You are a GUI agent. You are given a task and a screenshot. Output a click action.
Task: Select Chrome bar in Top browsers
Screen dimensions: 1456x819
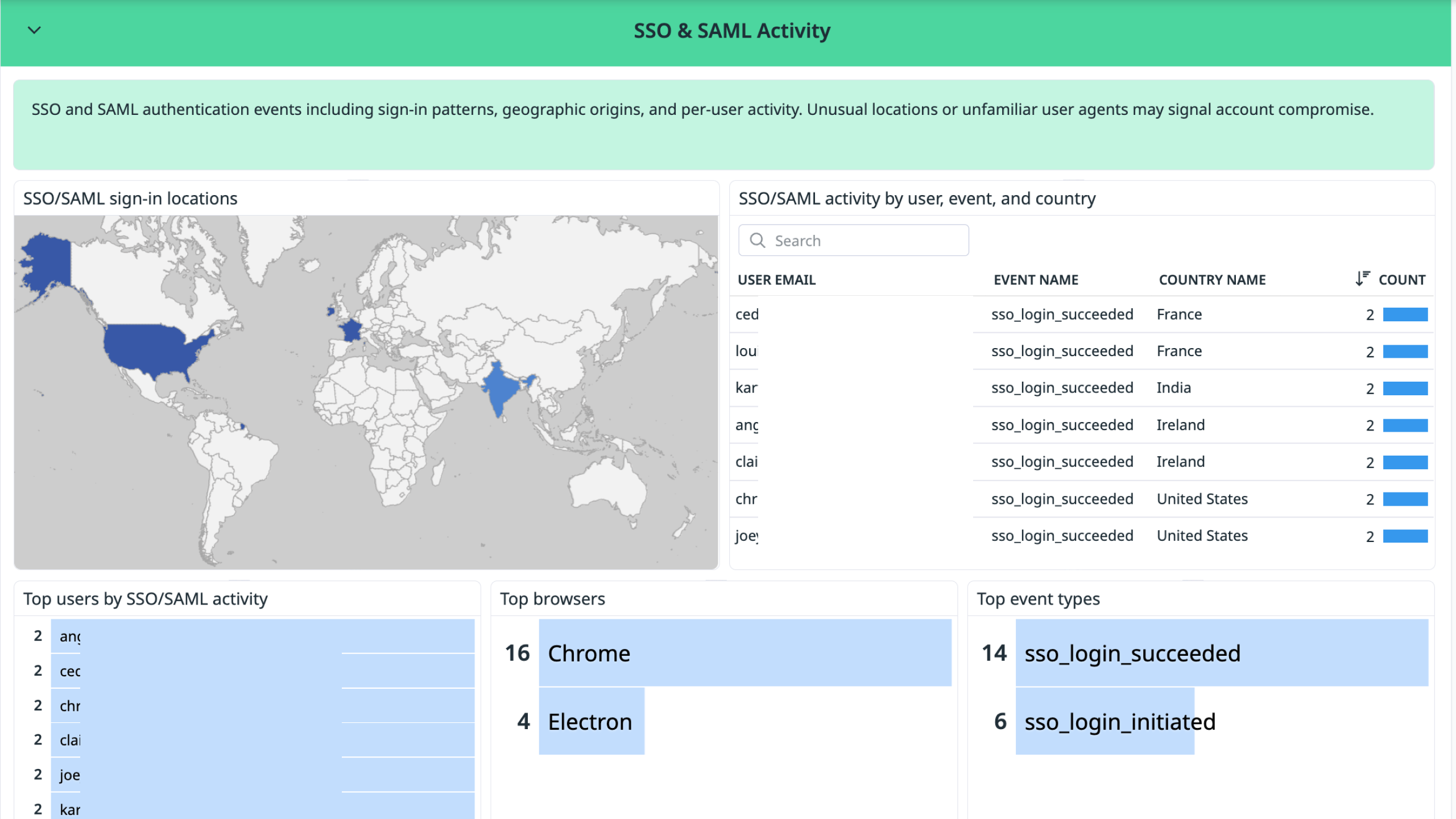745,653
